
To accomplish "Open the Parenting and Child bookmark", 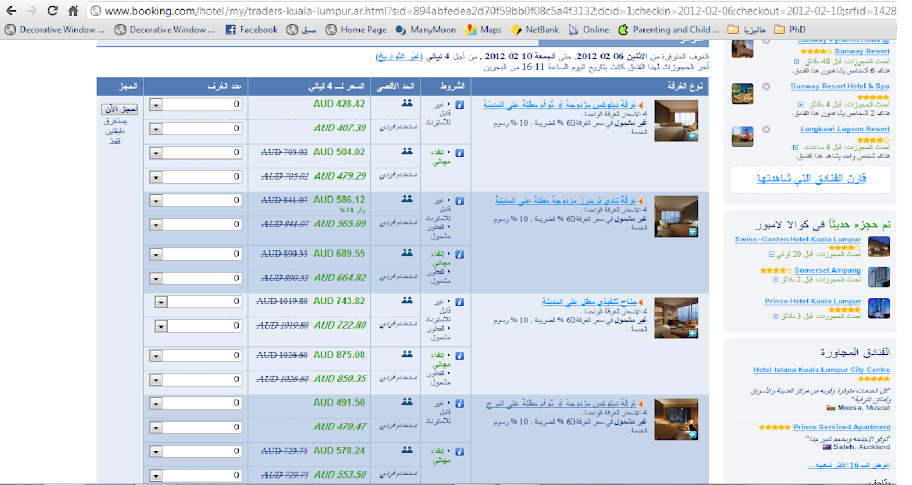I will tap(669, 29).
